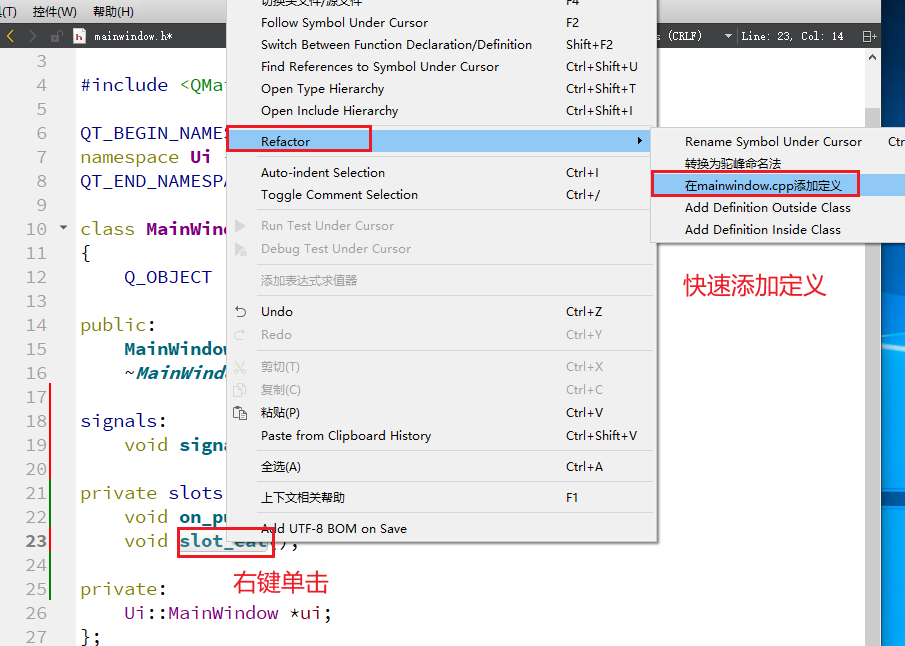
Task: Click the header file icon on mainwindow.h tab
Action: (x=79, y=35)
